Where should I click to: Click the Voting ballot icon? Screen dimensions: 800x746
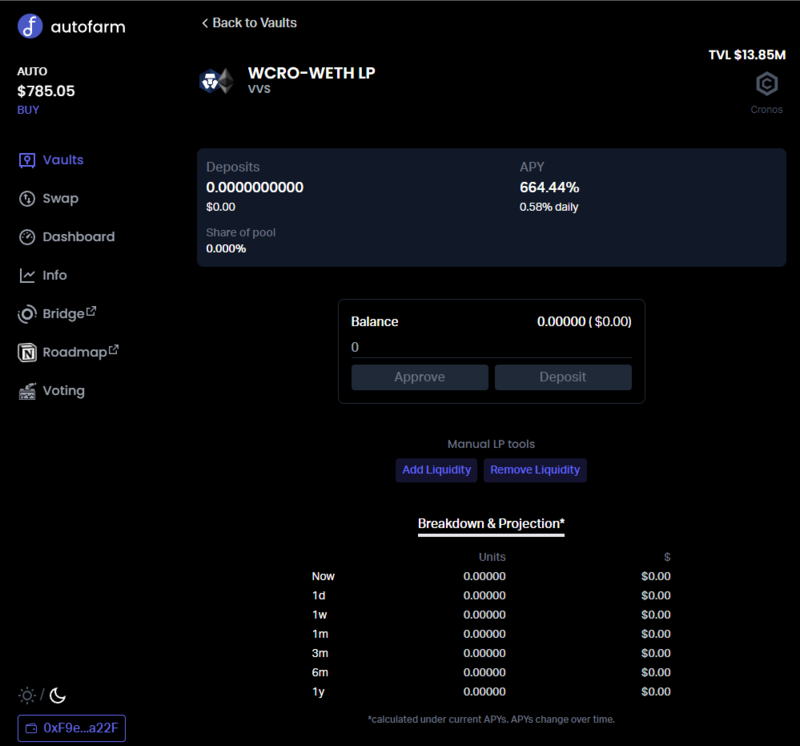tap(27, 391)
